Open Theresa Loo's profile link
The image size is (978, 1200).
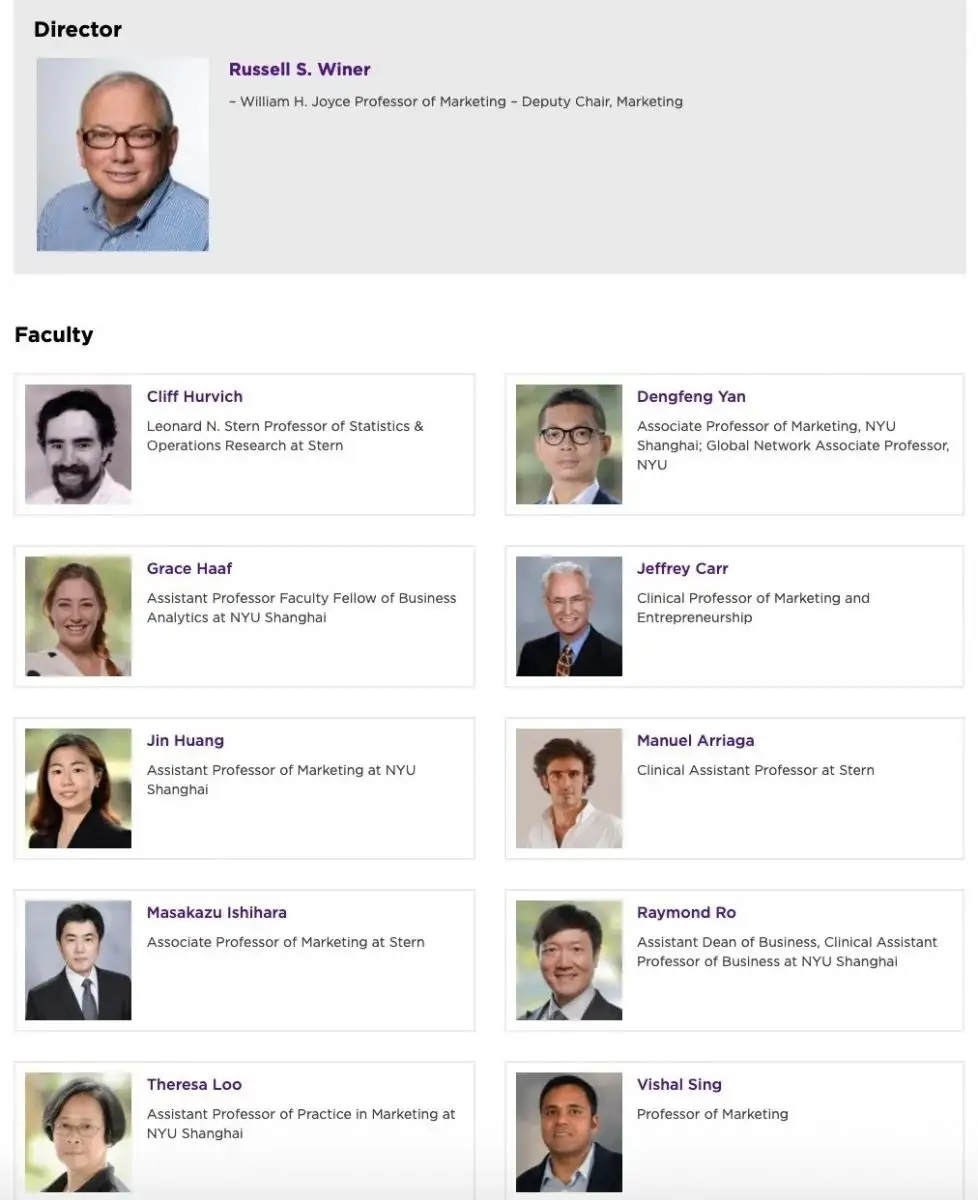point(194,1085)
